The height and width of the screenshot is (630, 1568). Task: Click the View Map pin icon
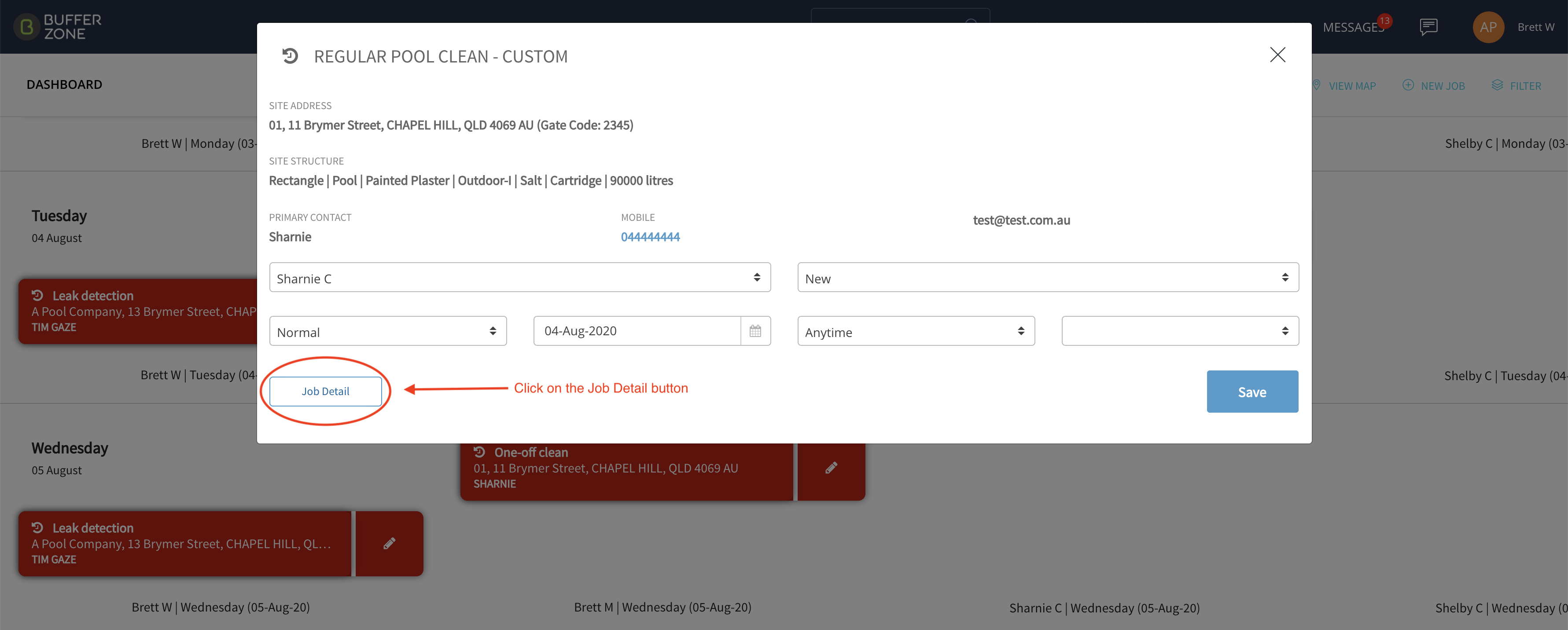pyautogui.click(x=1317, y=85)
